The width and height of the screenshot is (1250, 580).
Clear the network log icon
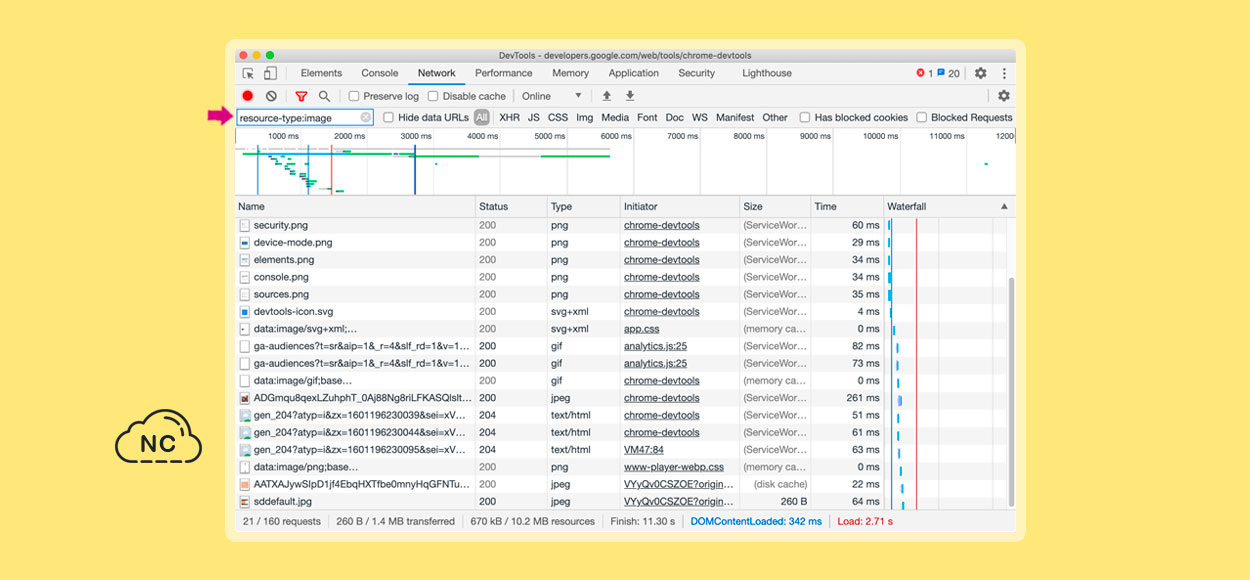(271, 96)
